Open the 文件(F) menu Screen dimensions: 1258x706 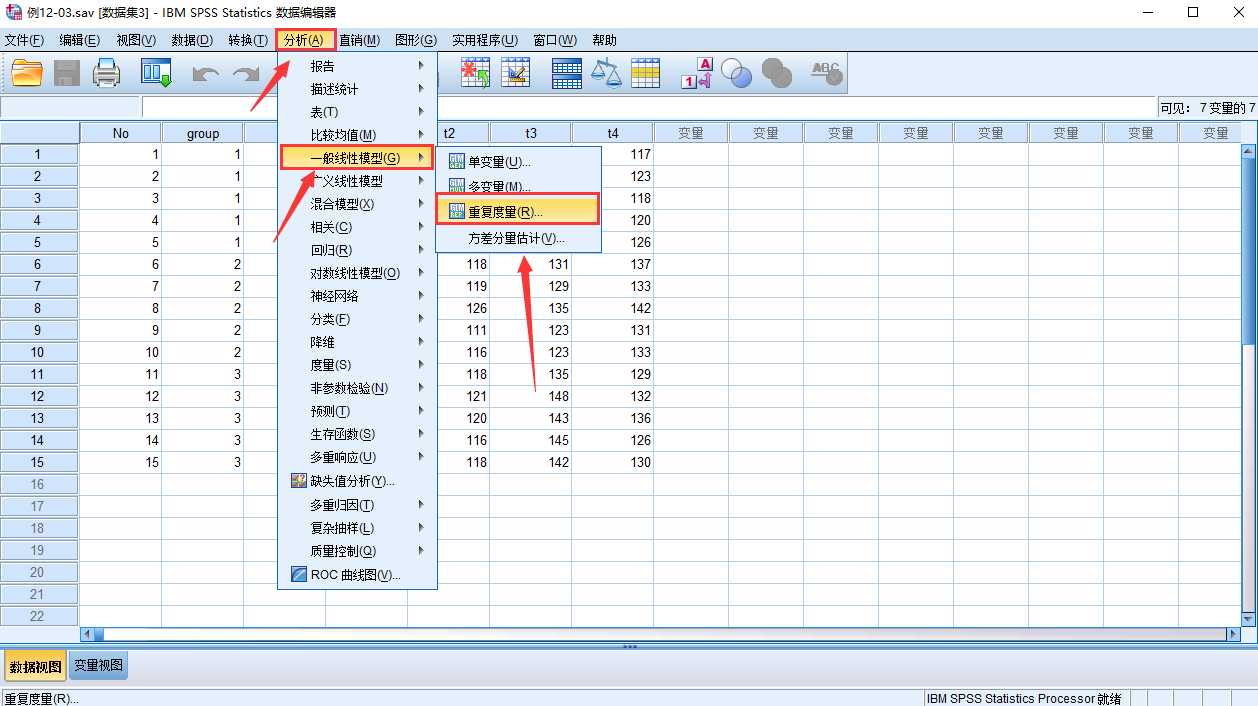(25, 40)
